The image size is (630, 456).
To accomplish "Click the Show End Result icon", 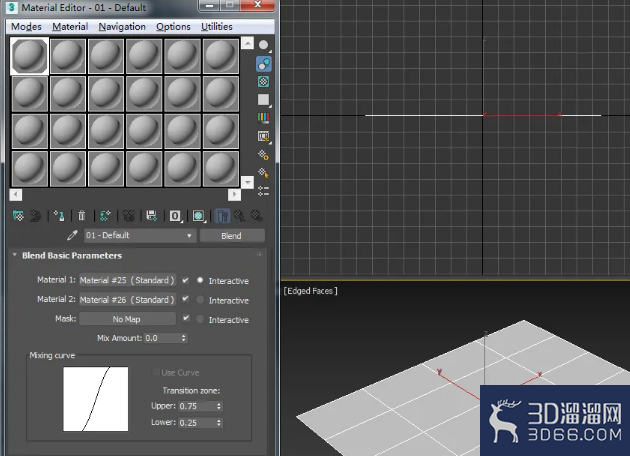I will (222, 216).
